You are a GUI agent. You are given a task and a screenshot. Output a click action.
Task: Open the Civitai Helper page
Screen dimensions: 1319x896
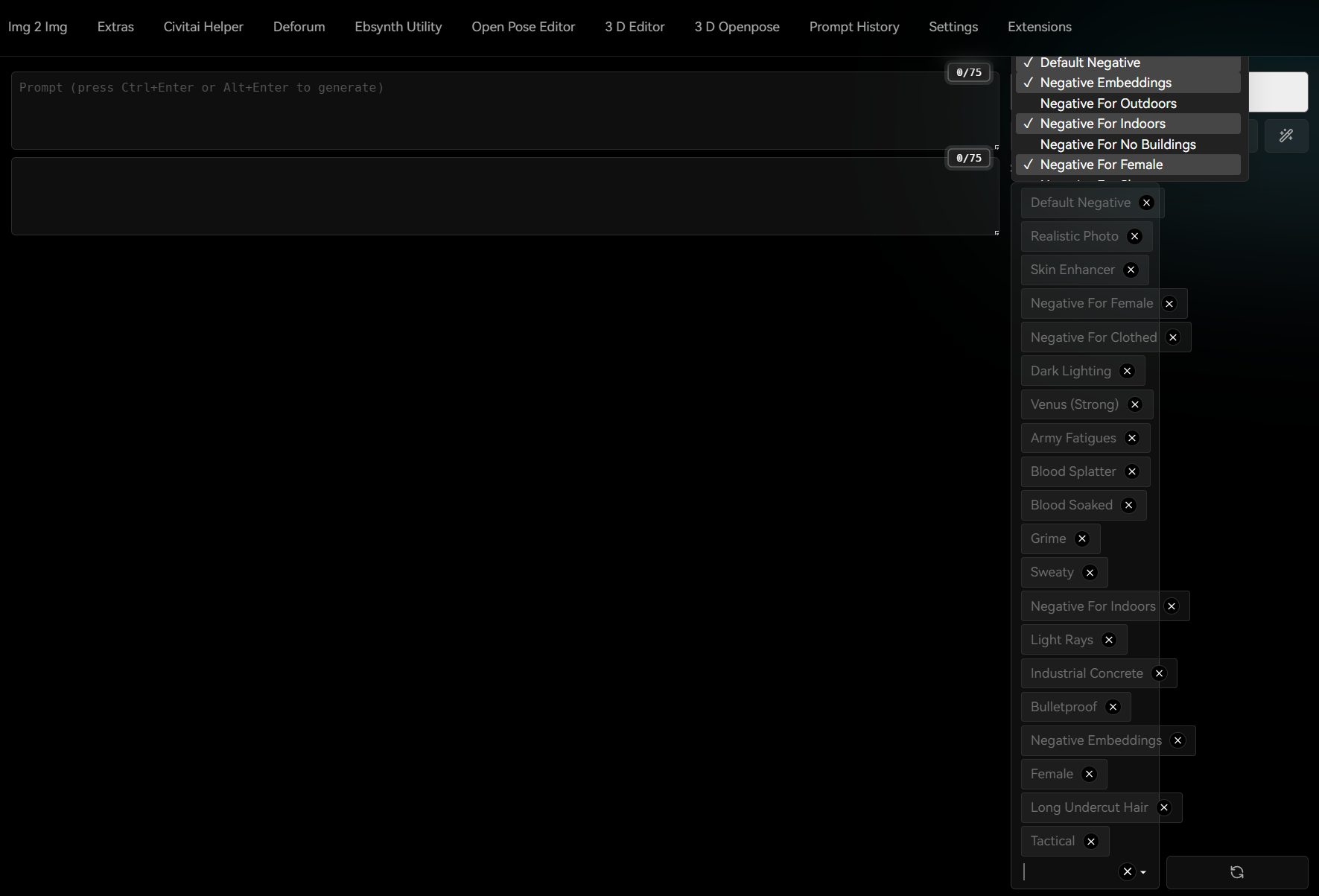click(x=203, y=27)
